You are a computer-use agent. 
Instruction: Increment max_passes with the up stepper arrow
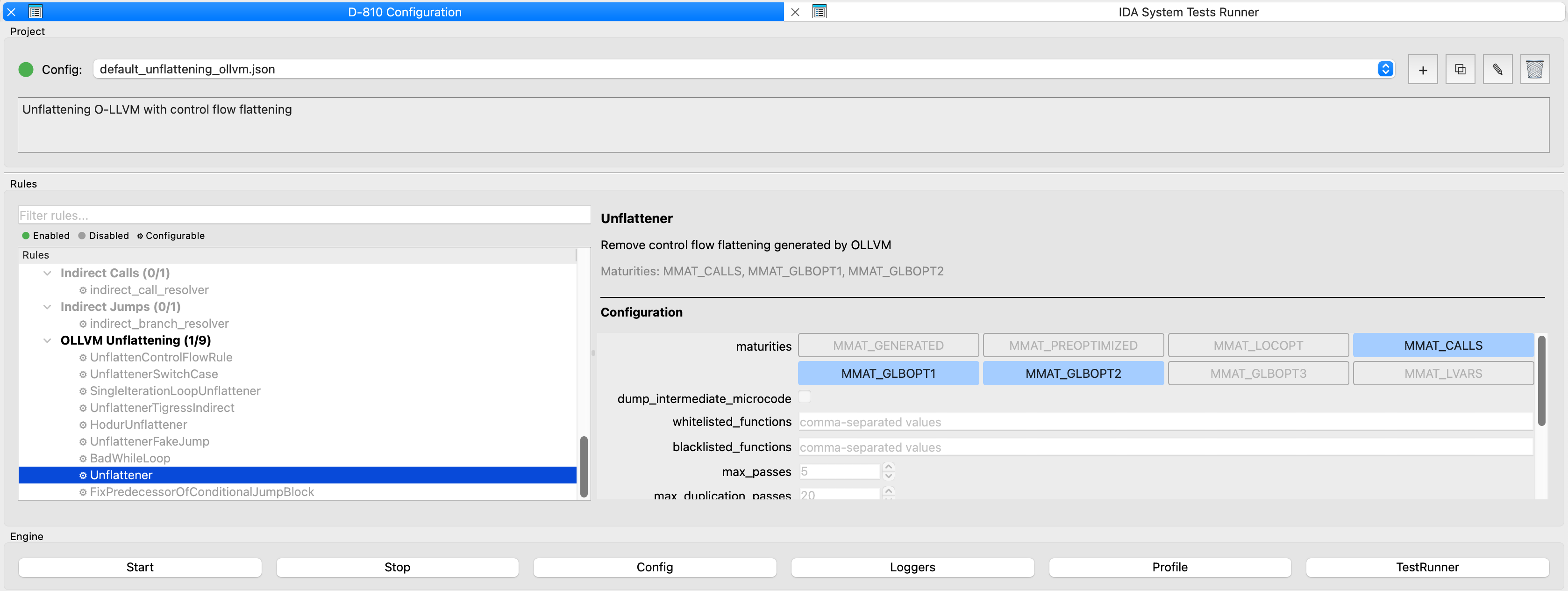pyautogui.click(x=888, y=467)
